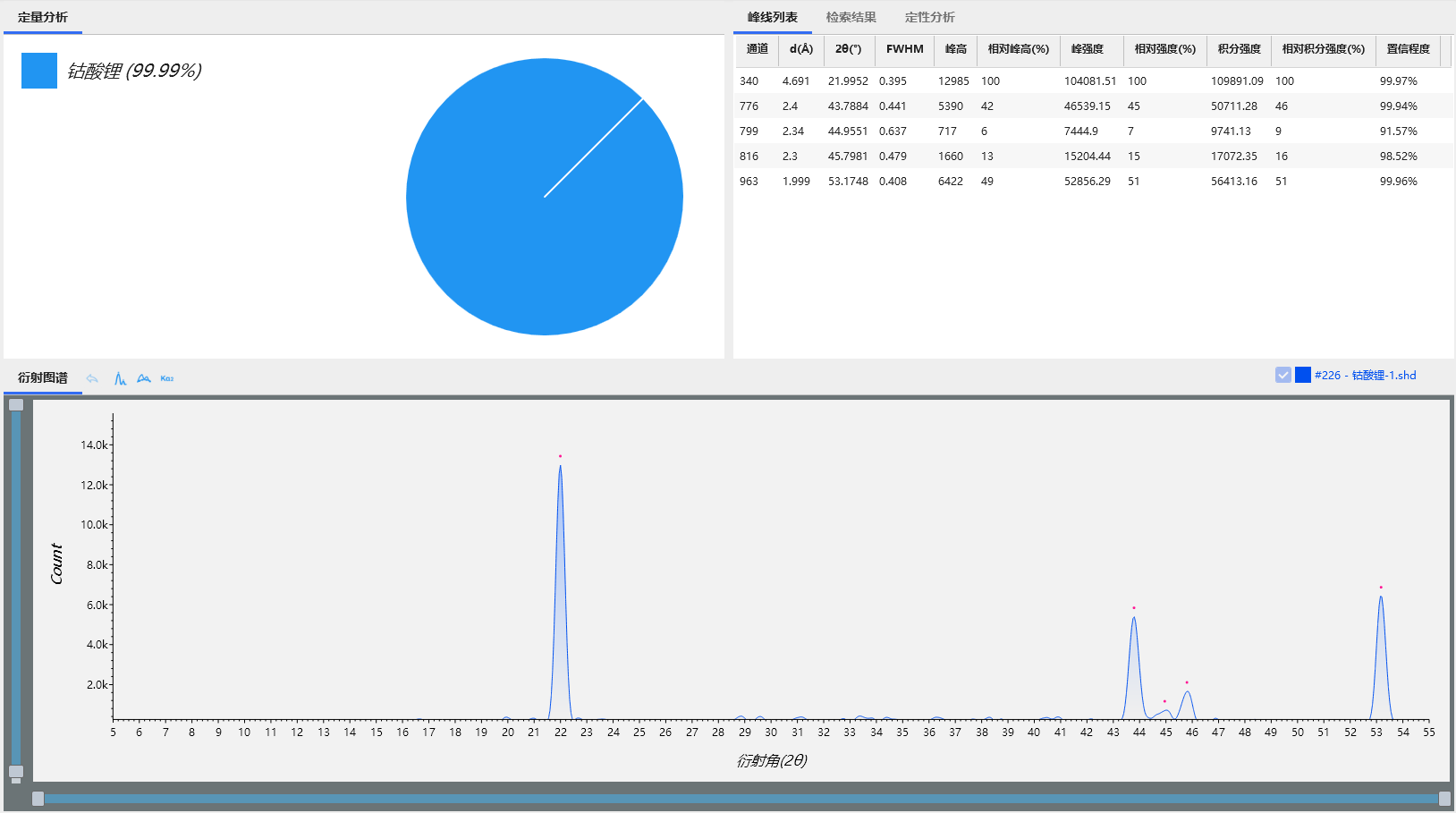Click the 钴酸锂 legend color square
1456x813 pixels.
point(39,71)
